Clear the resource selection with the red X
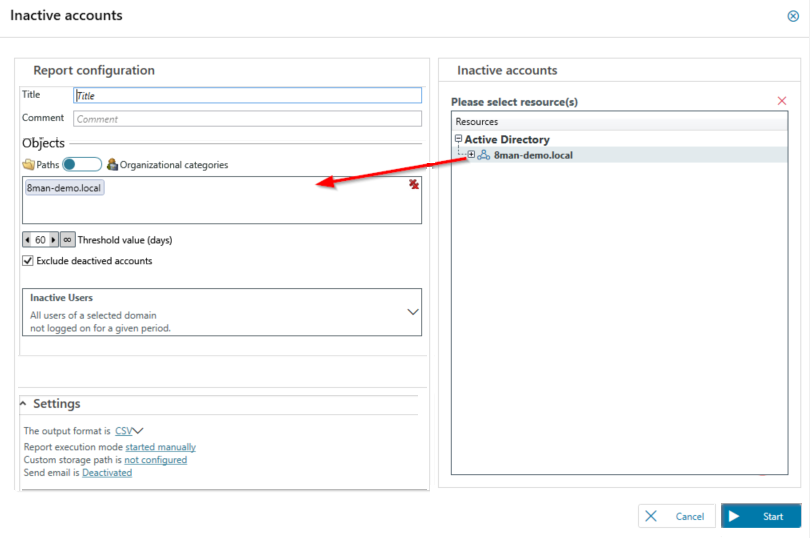Image resolution: width=810 pixels, height=538 pixels. click(782, 101)
